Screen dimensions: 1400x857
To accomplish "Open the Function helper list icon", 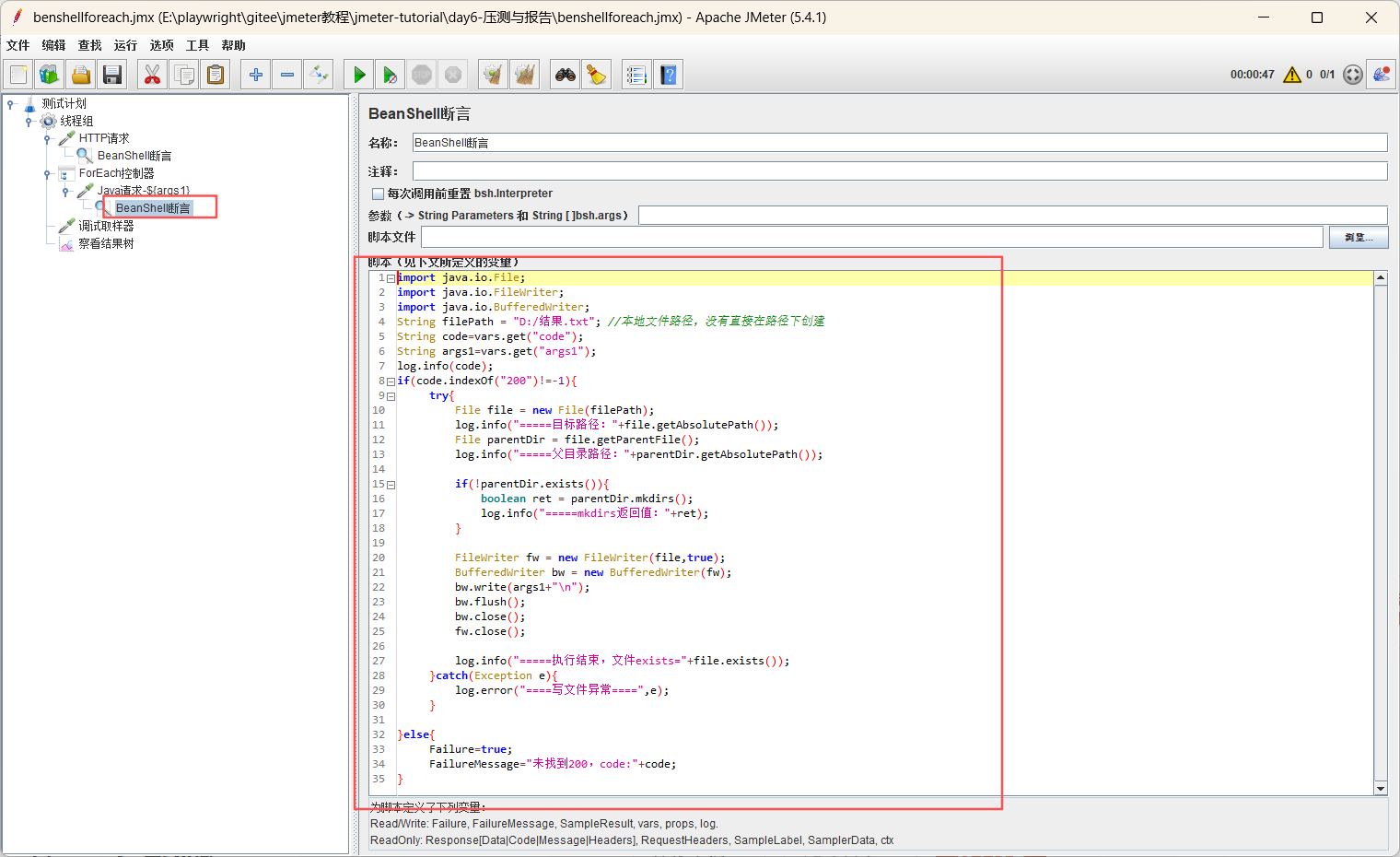I will coord(637,75).
